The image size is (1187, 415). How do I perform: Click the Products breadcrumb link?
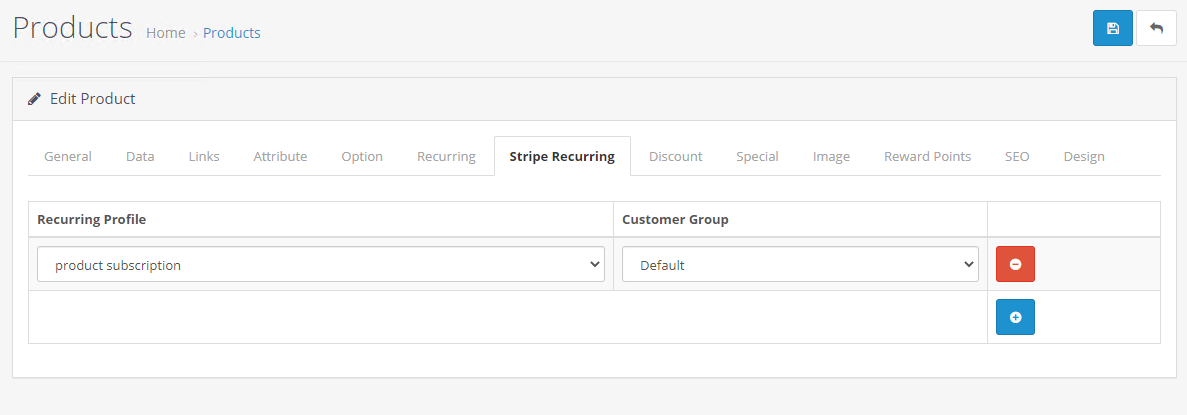point(232,33)
